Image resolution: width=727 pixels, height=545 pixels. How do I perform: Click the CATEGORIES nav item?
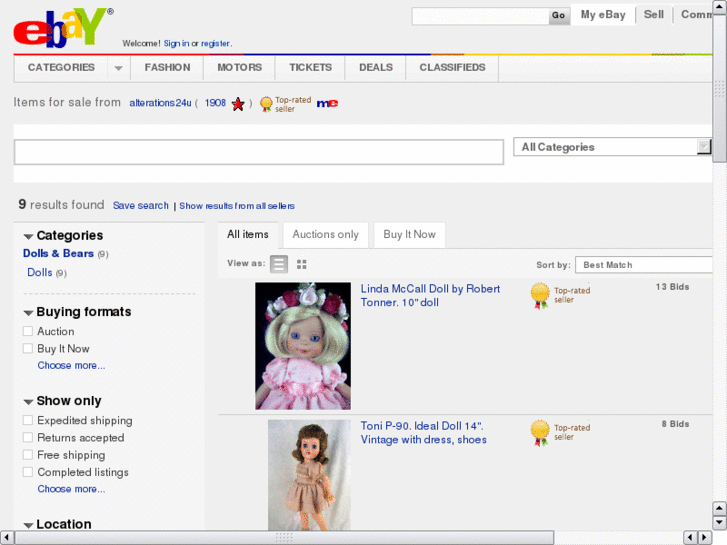tap(61, 68)
